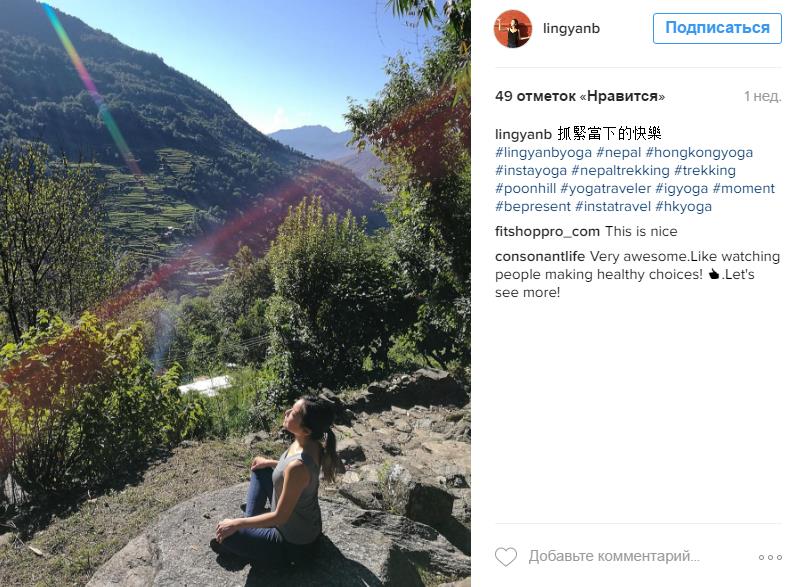Open the #nepaltrekking hashtag
Viewport: 799px width, 587px height.
(x=620, y=170)
